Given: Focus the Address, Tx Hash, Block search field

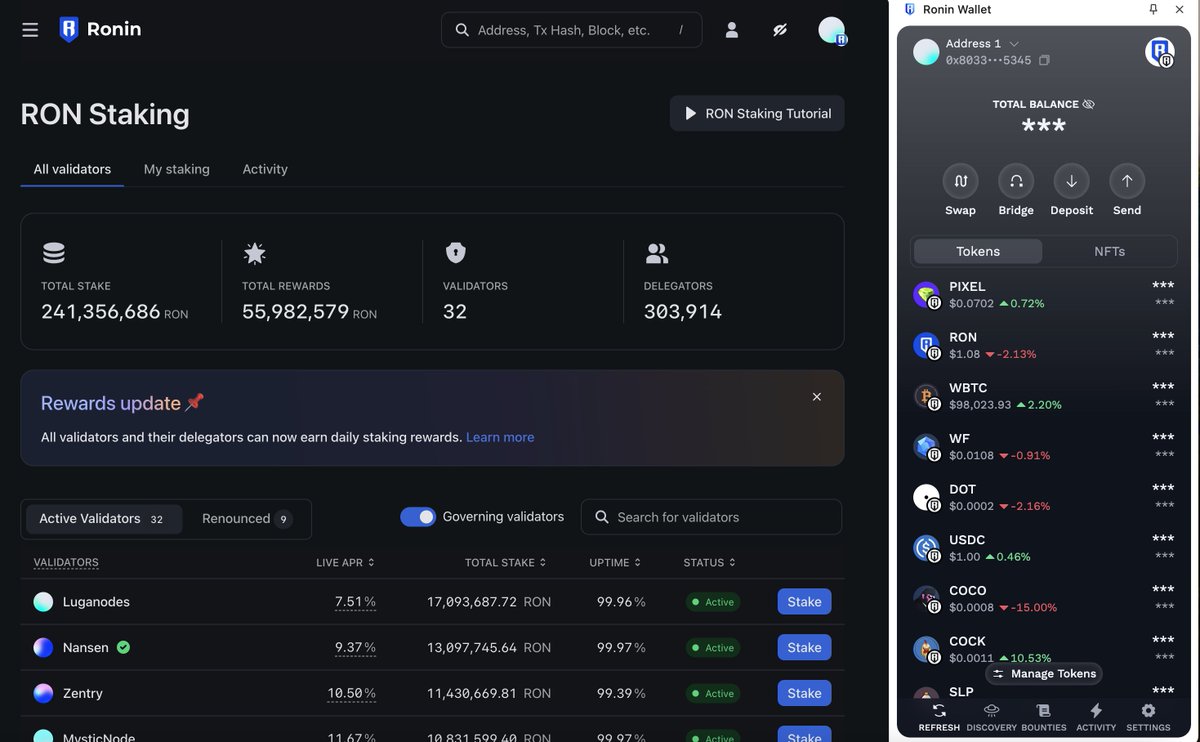Looking at the screenshot, I should pyautogui.click(x=571, y=30).
